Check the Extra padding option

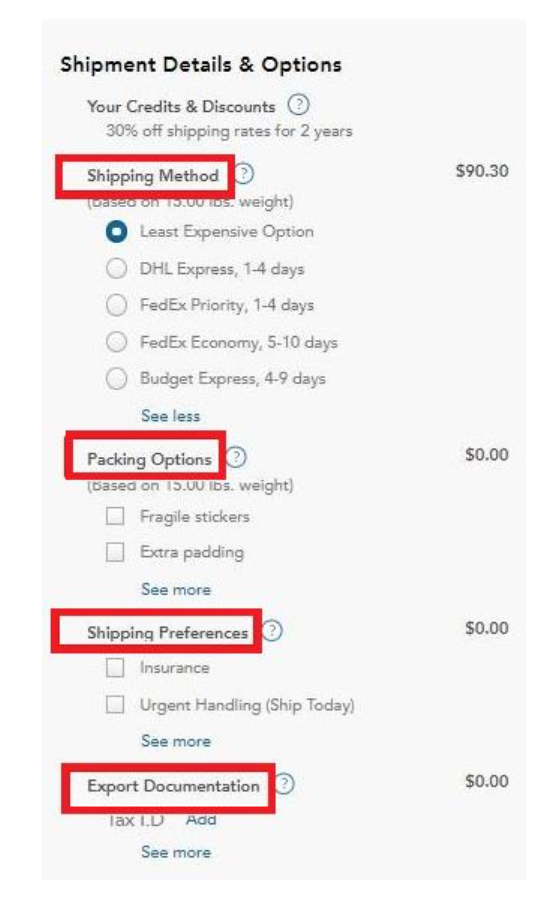point(115,552)
